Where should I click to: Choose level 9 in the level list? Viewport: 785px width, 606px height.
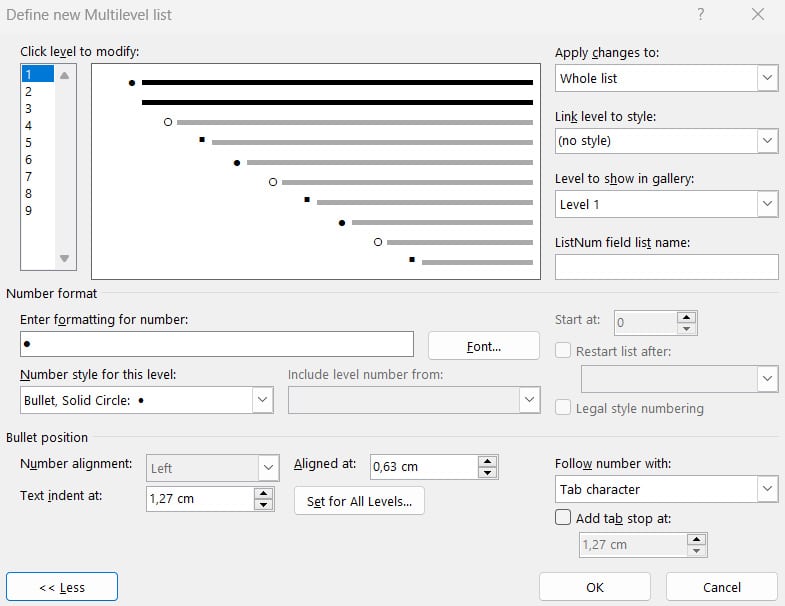(29, 210)
